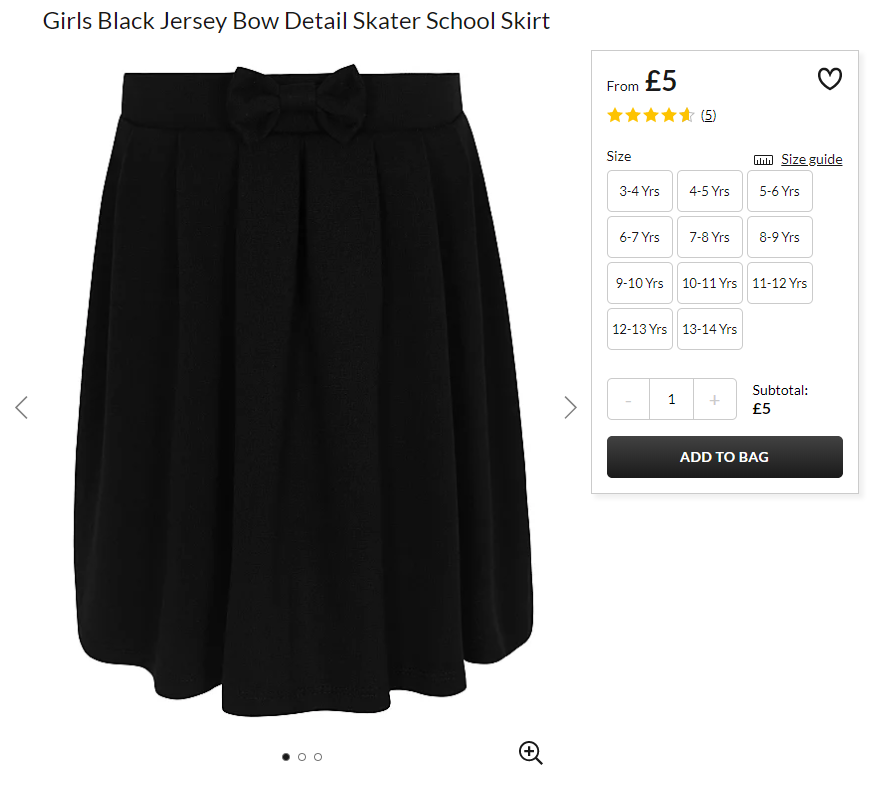Add item to wishlist with heart icon

point(830,79)
